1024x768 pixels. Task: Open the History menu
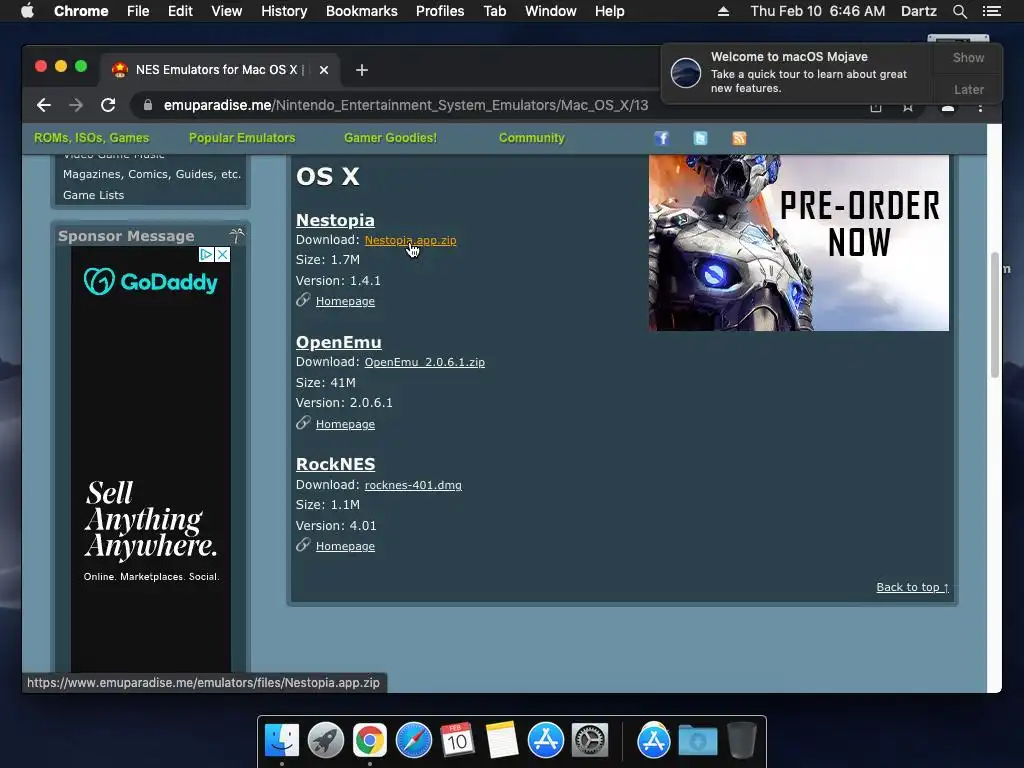pos(284,11)
